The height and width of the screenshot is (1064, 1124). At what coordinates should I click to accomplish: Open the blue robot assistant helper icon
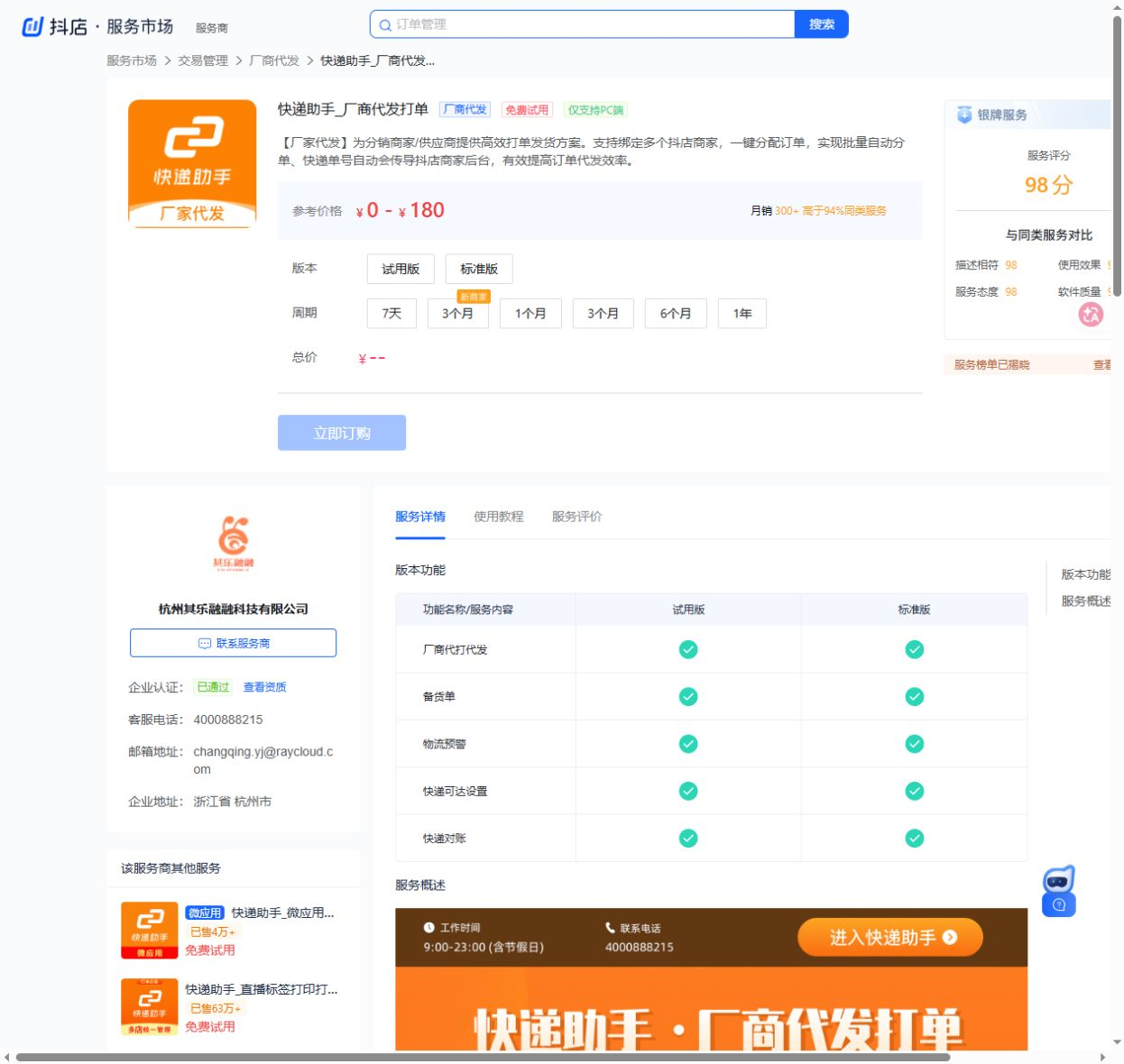[x=1059, y=892]
